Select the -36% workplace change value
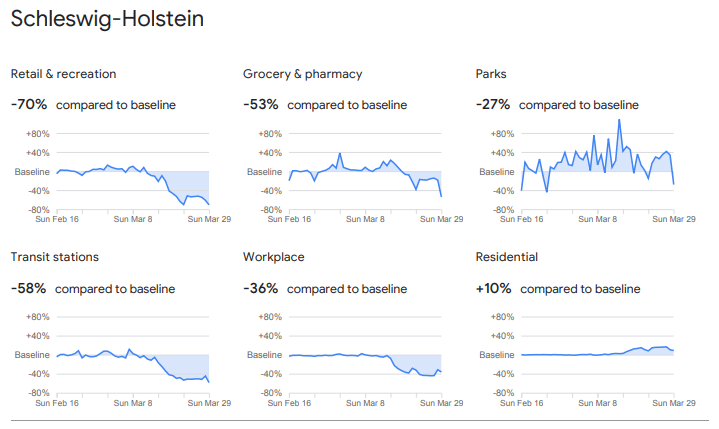Screen dimensions: 719x429 pyautogui.click(x=260, y=288)
